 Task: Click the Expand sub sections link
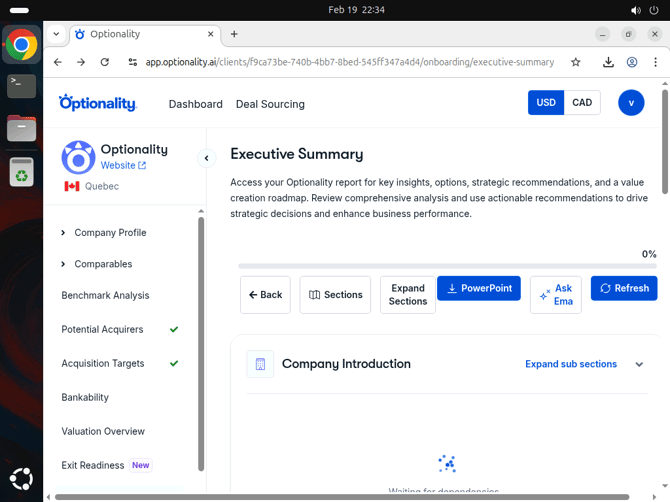571,364
